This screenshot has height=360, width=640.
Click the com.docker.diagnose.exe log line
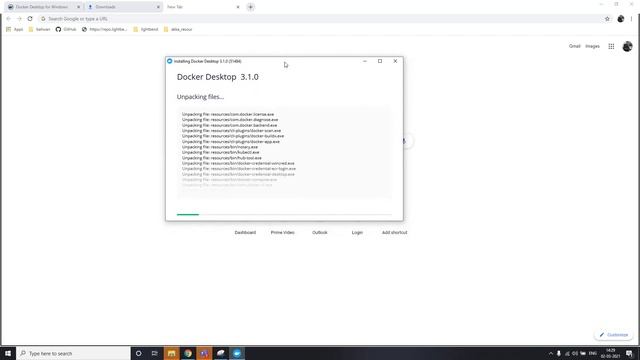[x=230, y=120]
